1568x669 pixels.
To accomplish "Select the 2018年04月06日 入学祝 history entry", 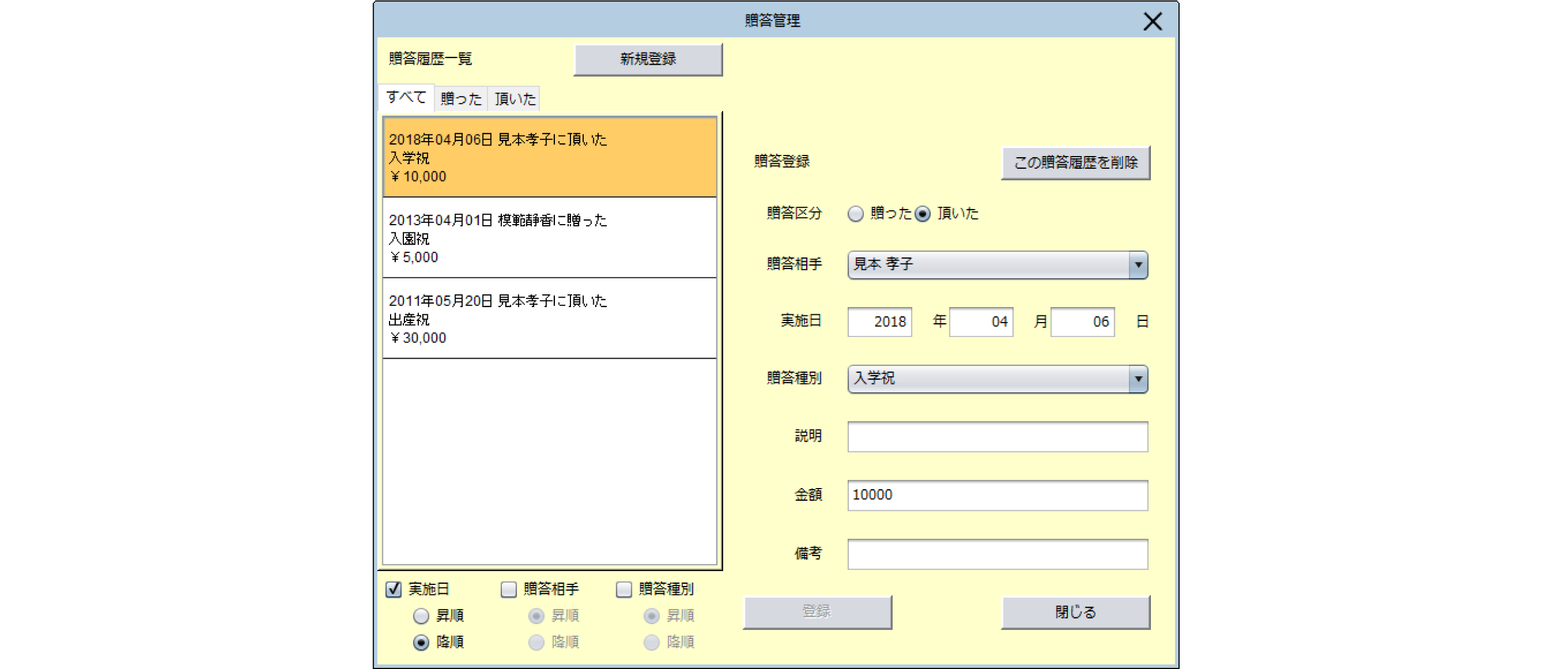I will click(x=549, y=157).
